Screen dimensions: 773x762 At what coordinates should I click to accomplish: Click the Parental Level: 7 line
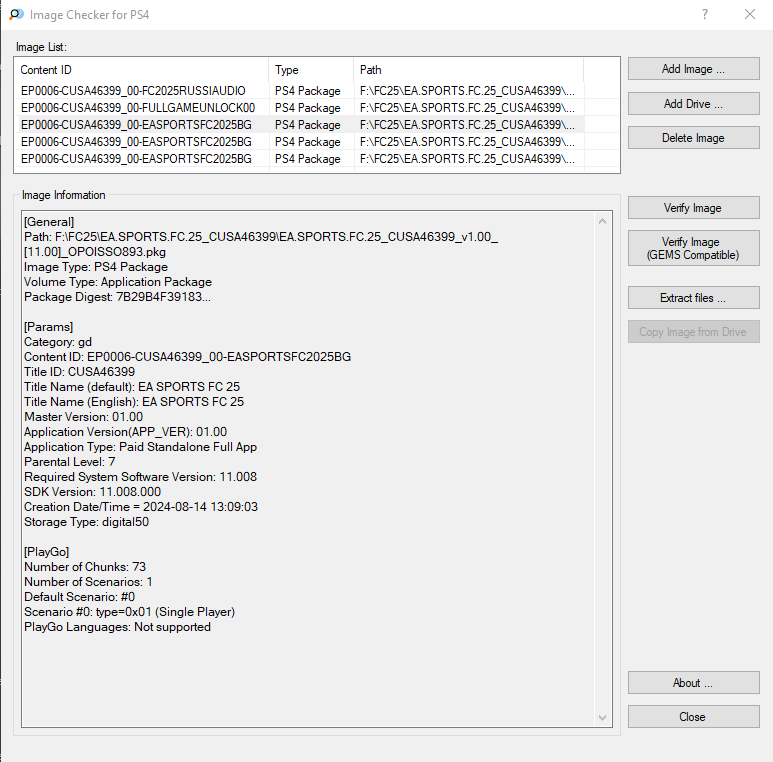[70, 462]
